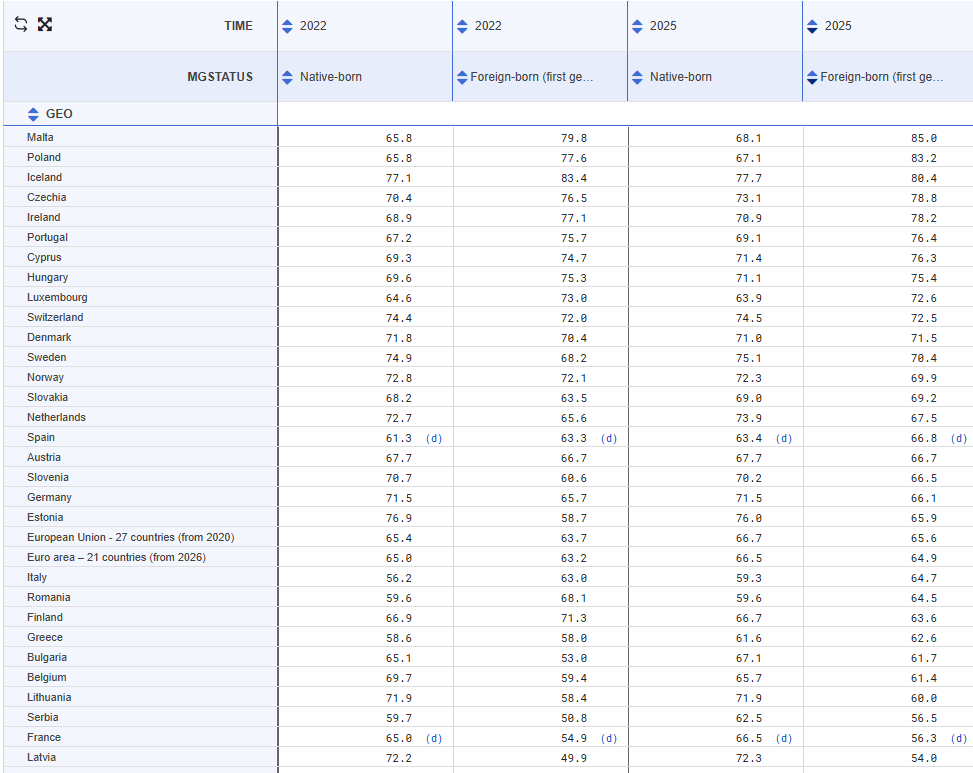Open Spain 2025 Native-born (d) flag
This screenshot has width=973, height=773.
784,438
